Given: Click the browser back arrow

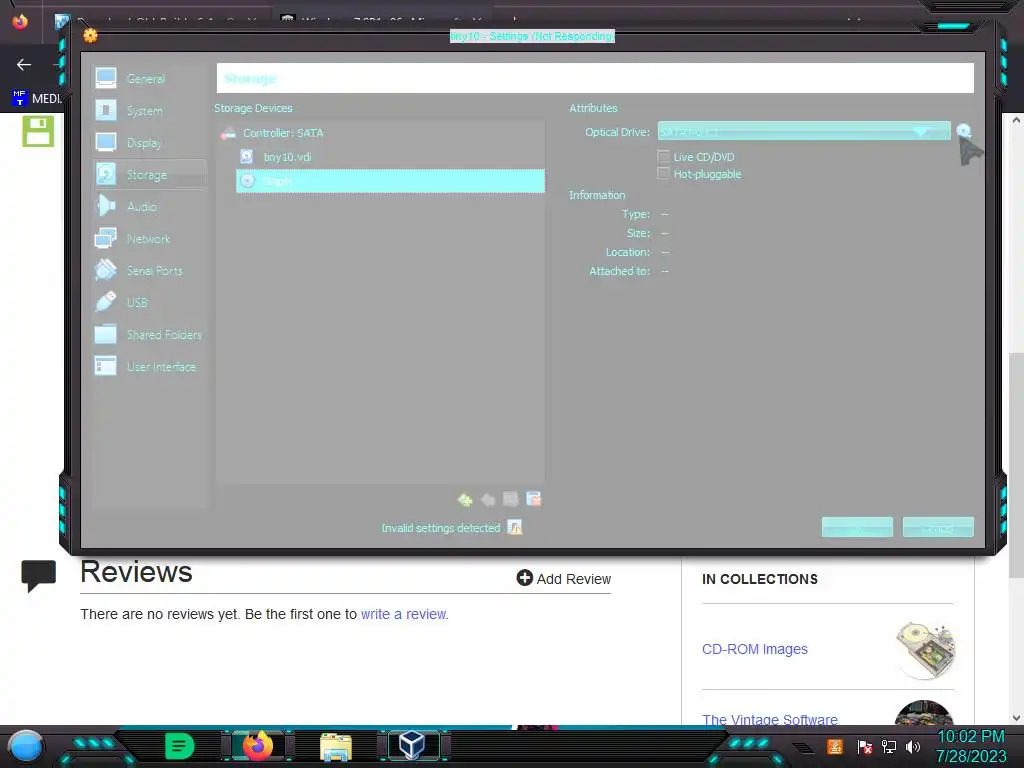Looking at the screenshot, I should (24, 65).
